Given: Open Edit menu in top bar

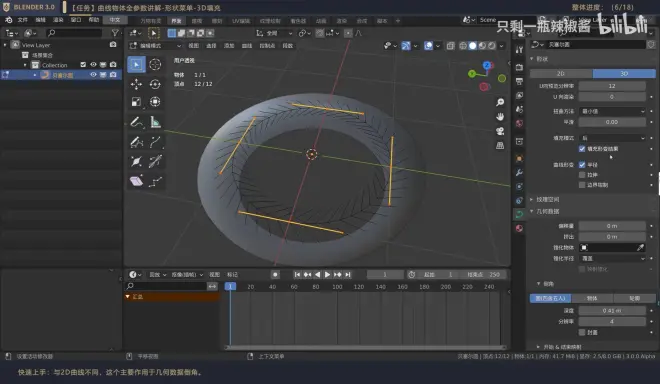Looking at the screenshot, I should tap(40, 20).
